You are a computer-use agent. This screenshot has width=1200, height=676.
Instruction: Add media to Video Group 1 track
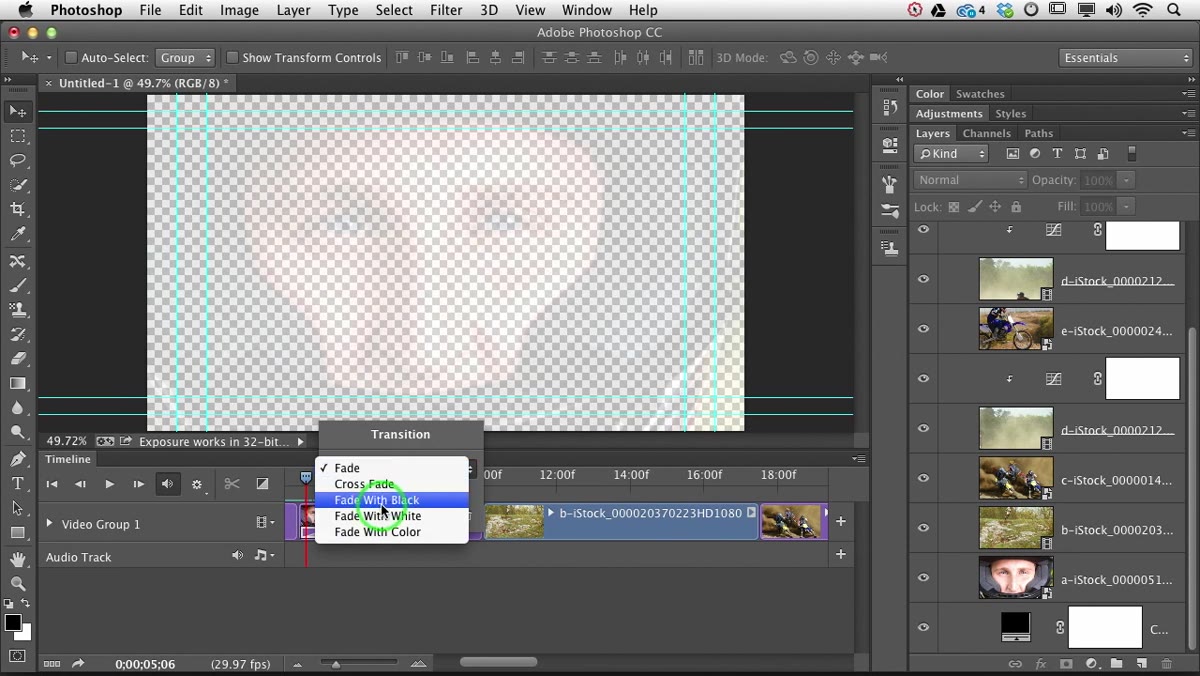841,522
